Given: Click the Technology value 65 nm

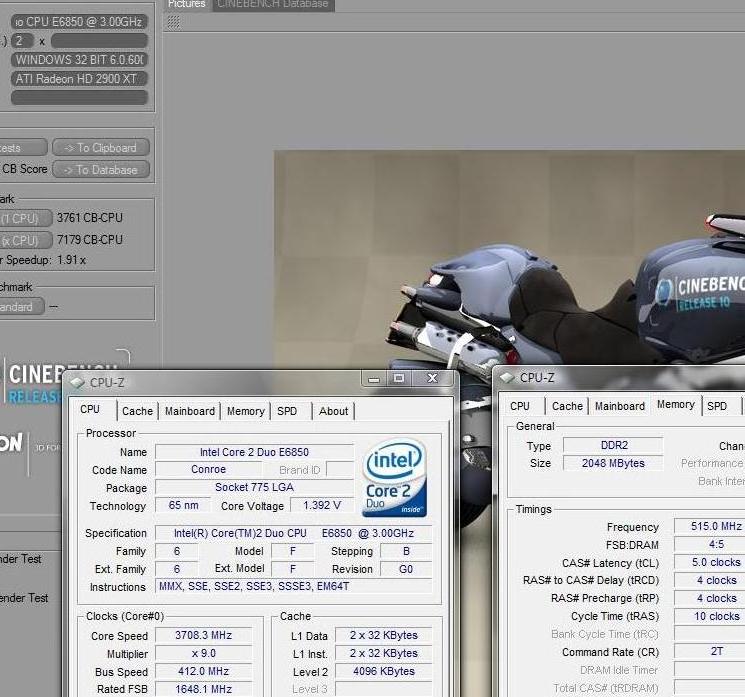Looking at the screenshot, I should (x=183, y=505).
